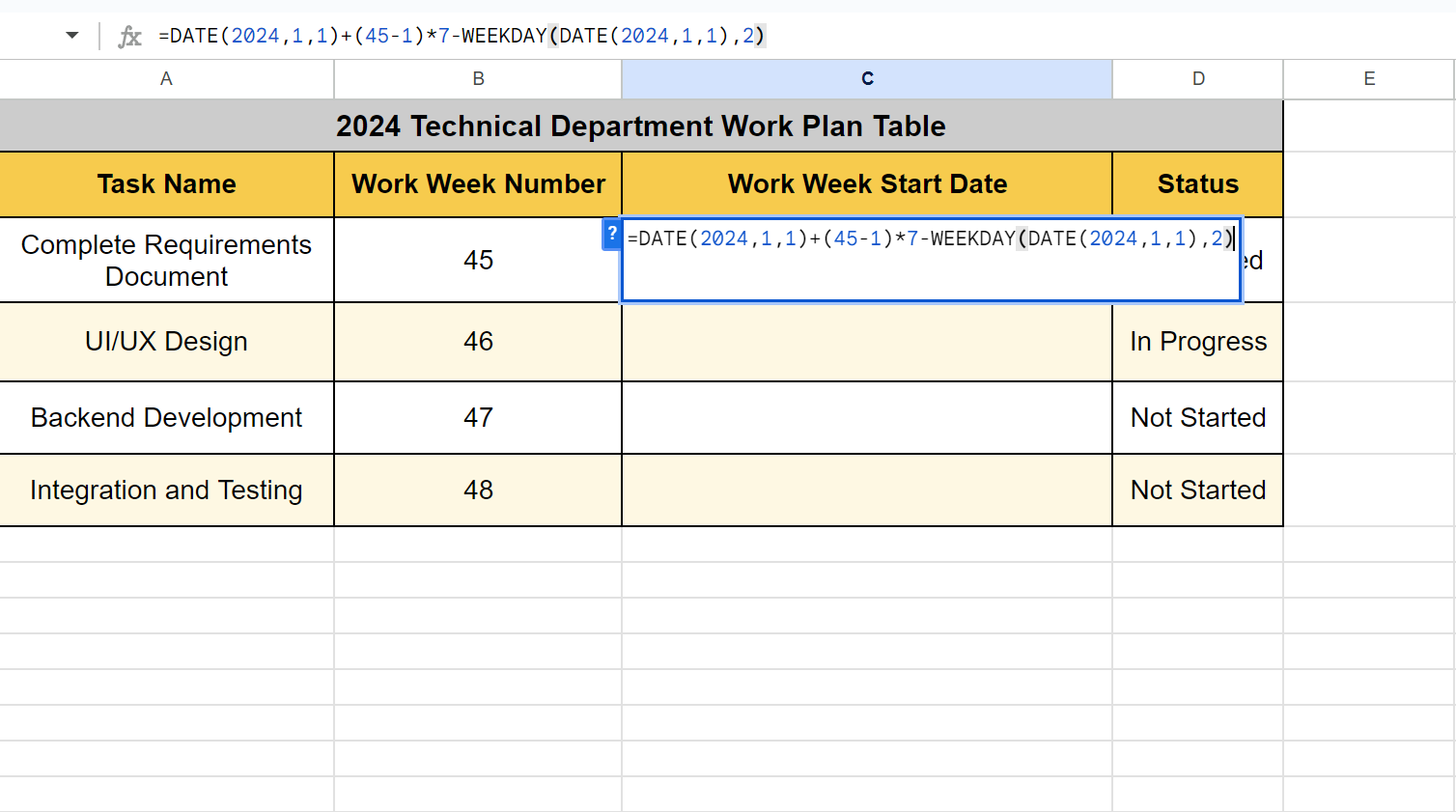Select the empty start date cell for Backend Development
The height and width of the screenshot is (812, 1456).
867,418
